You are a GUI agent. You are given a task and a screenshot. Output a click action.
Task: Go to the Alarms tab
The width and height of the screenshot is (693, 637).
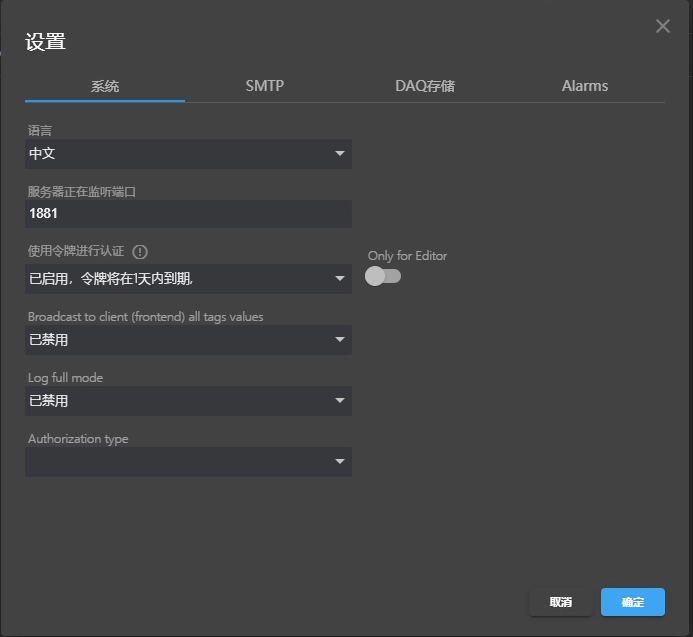click(585, 86)
